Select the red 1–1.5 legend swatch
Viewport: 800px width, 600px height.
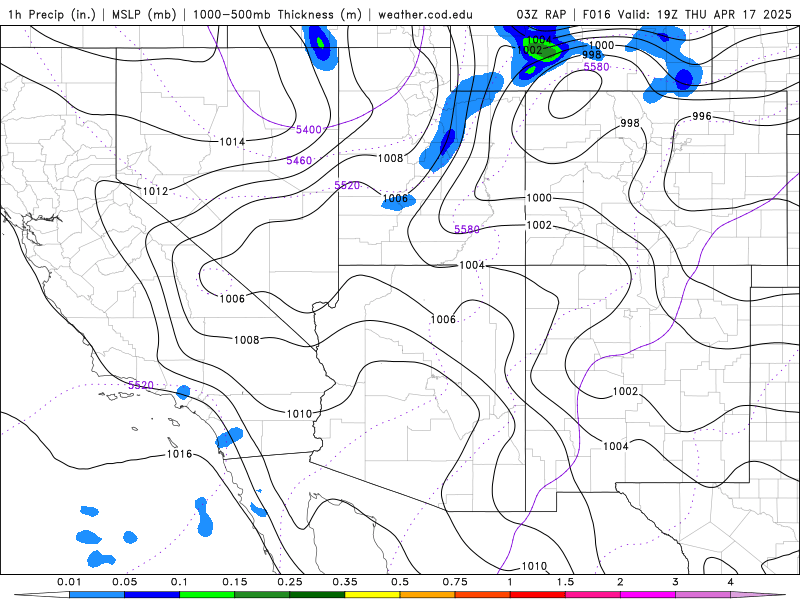pos(538,595)
